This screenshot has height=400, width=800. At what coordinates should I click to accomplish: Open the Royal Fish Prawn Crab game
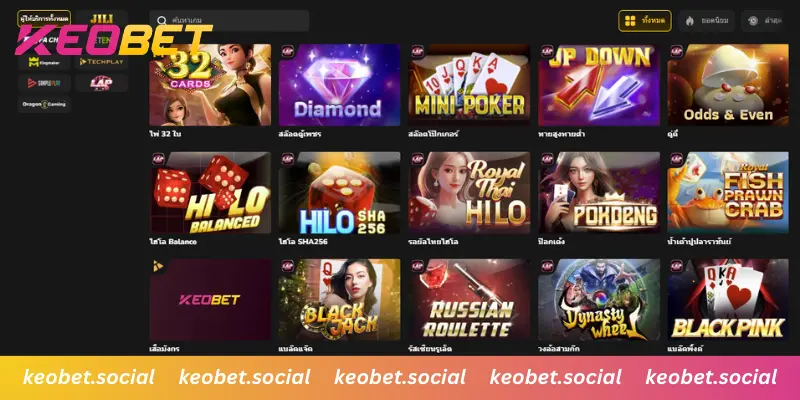[x=728, y=192]
